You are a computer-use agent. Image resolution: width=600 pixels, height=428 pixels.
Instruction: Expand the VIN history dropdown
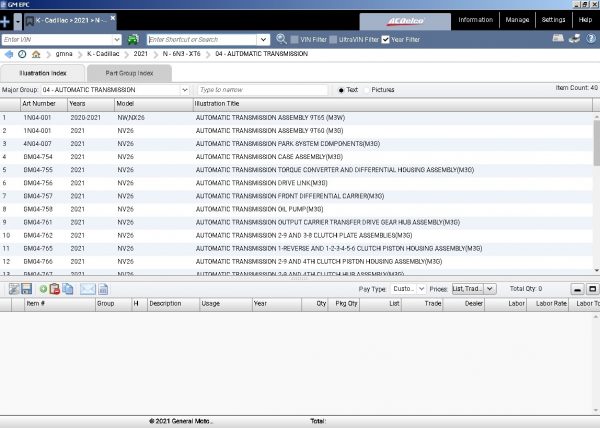tap(117, 39)
